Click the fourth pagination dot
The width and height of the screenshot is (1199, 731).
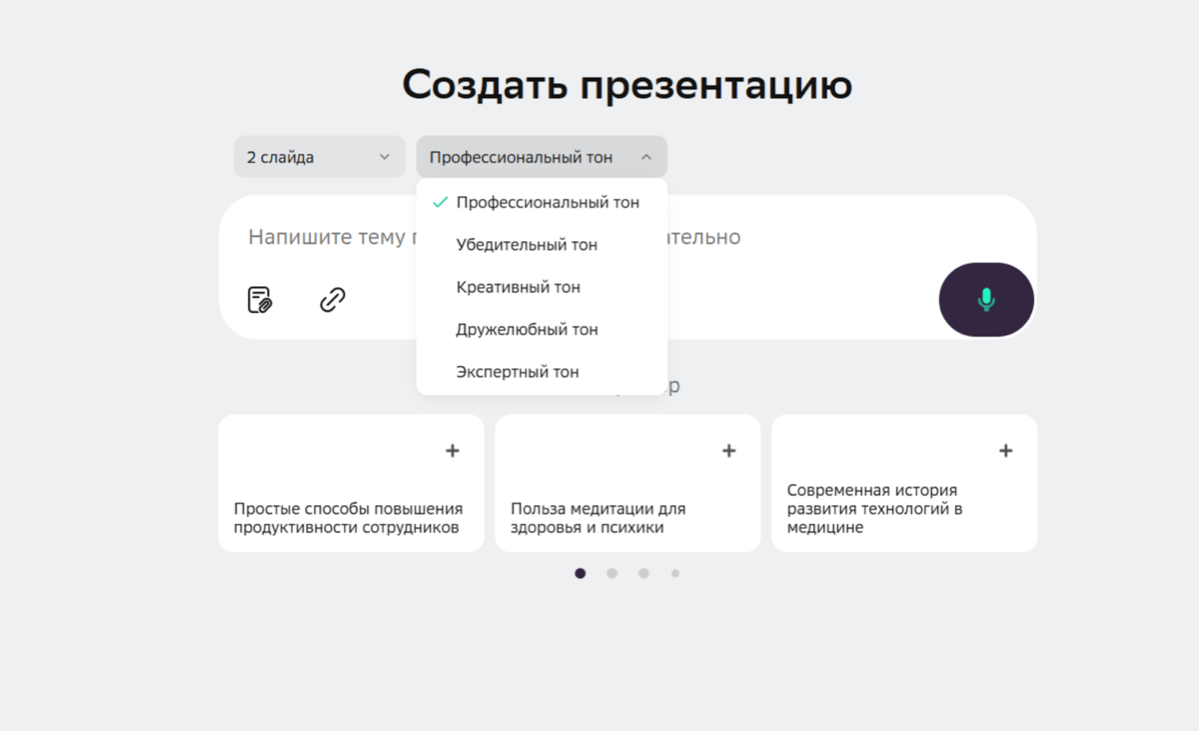tap(676, 573)
